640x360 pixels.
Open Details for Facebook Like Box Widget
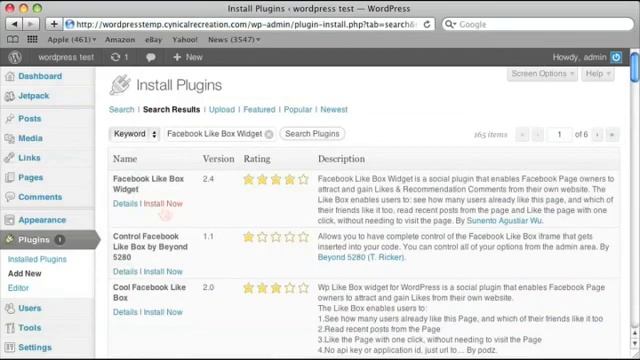click(125, 204)
